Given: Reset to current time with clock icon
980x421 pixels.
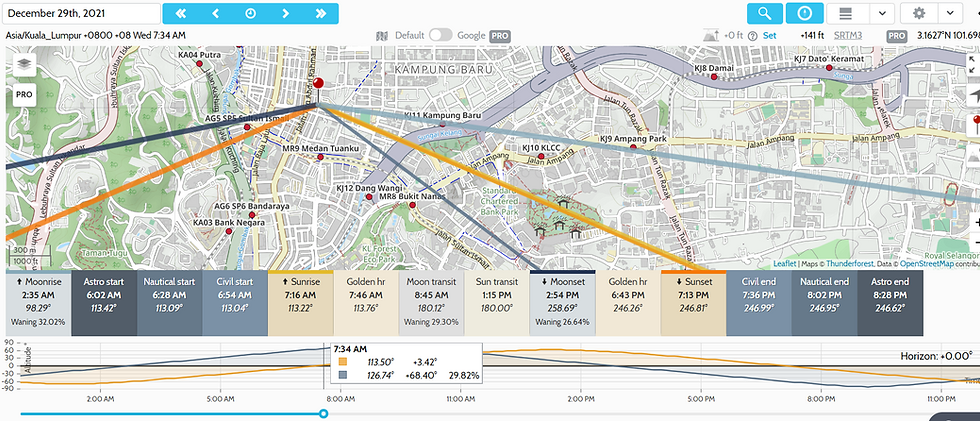Looking at the screenshot, I should coord(251,13).
